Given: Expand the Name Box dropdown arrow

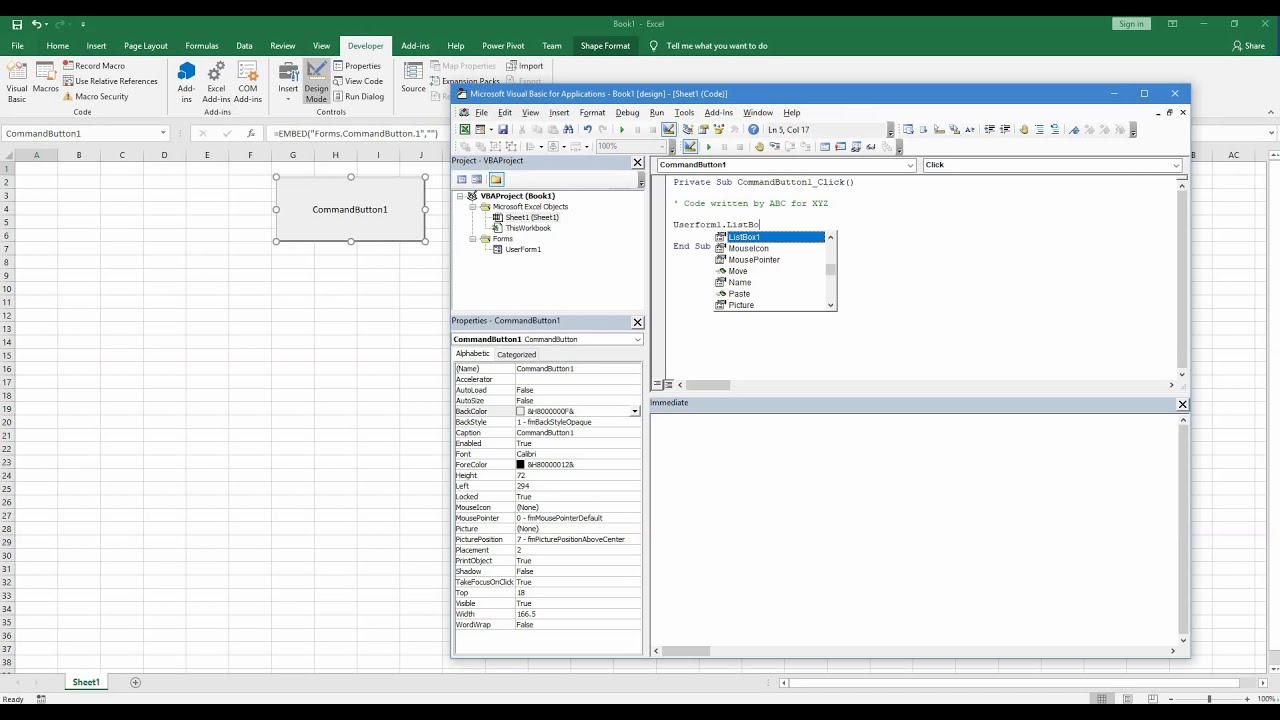Looking at the screenshot, I should coord(163,133).
